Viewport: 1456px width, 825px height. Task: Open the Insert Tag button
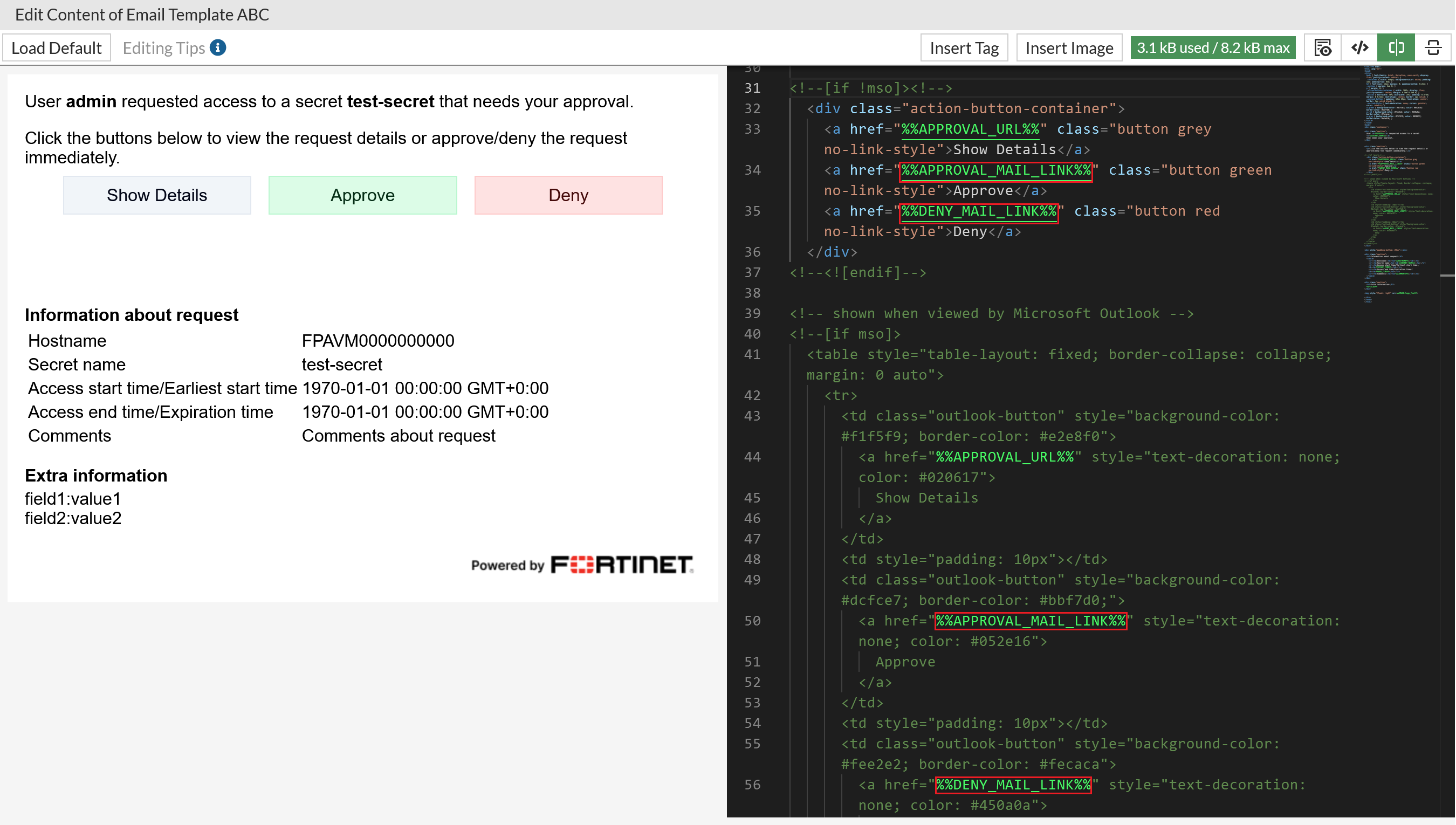[x=964, y=47]
